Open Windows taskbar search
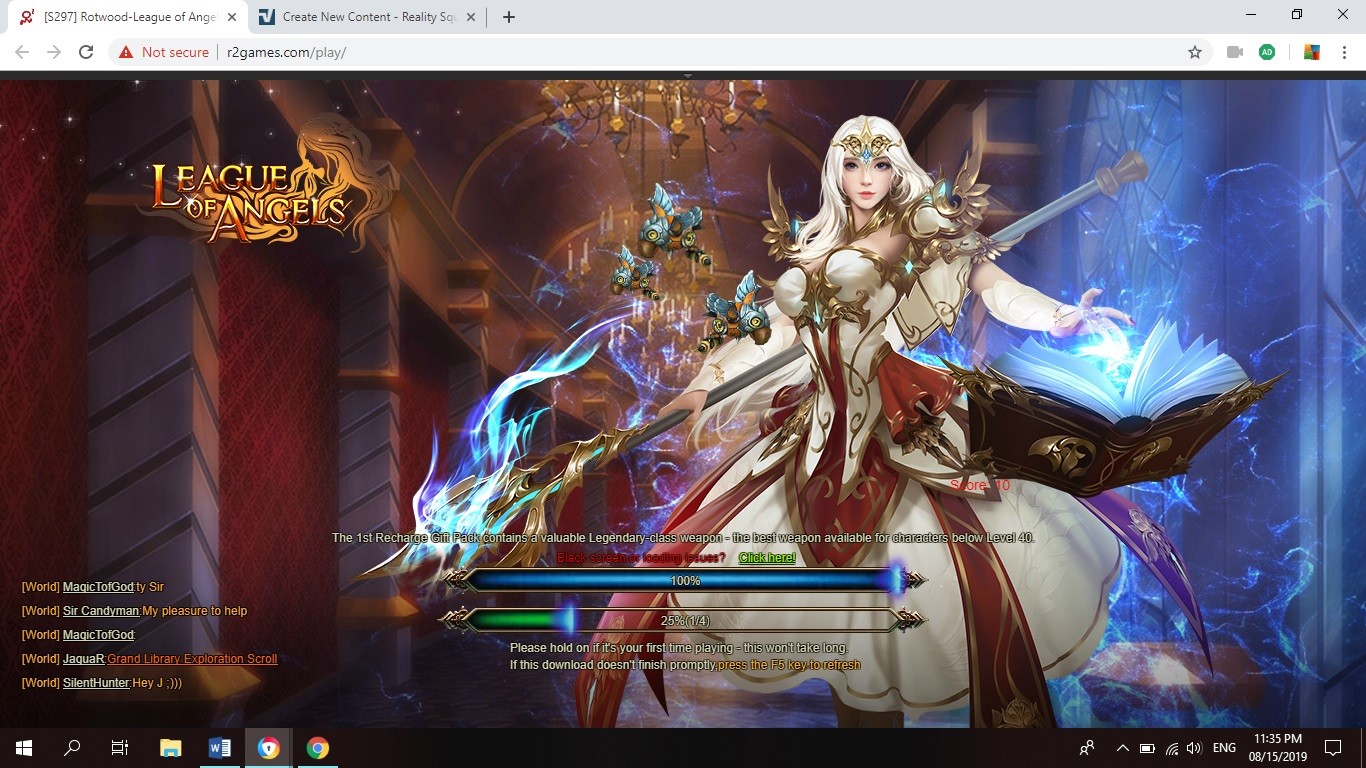This screenshot has height=768, width=1366. coord(72,748)
